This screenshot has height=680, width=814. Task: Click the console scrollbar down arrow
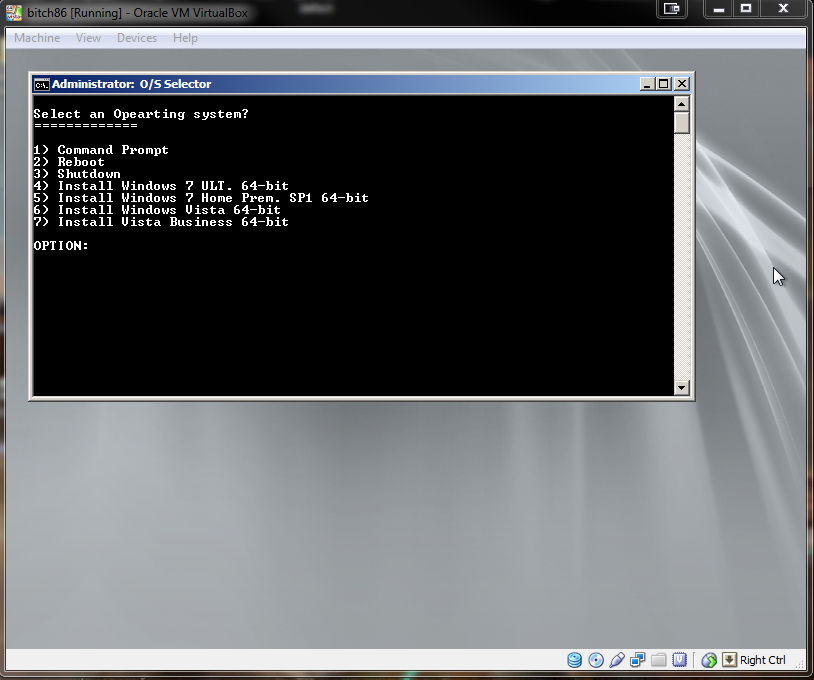682,387
